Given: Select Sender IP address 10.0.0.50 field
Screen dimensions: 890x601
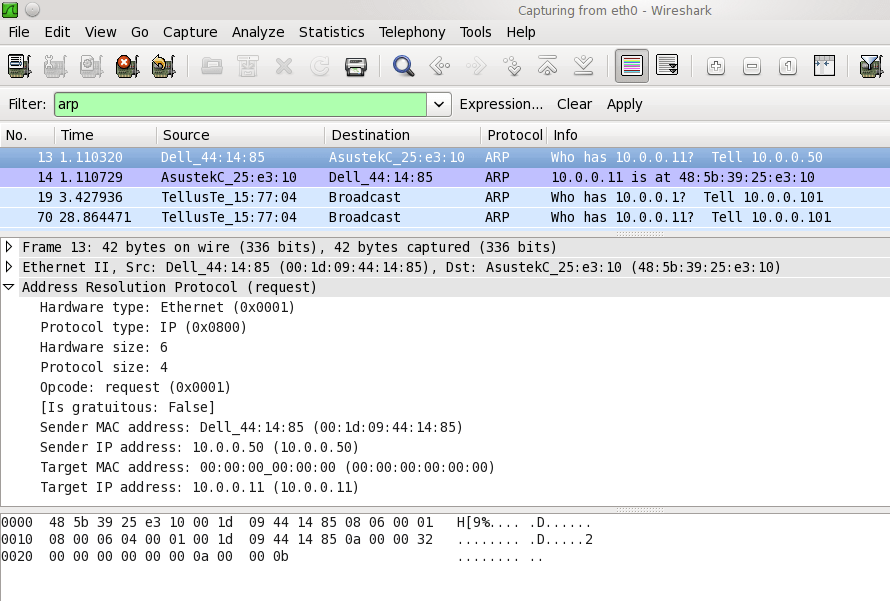Looking at the screenshot, I should 199,447.
